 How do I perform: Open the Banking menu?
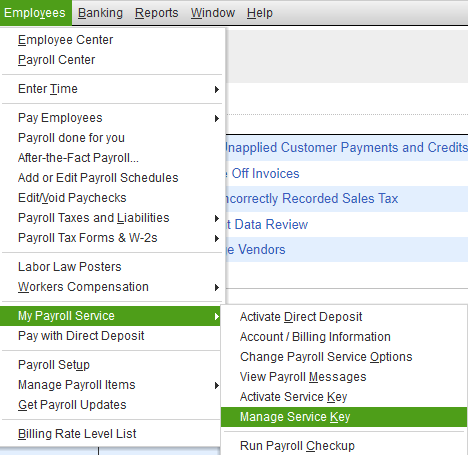pos(100,13)
